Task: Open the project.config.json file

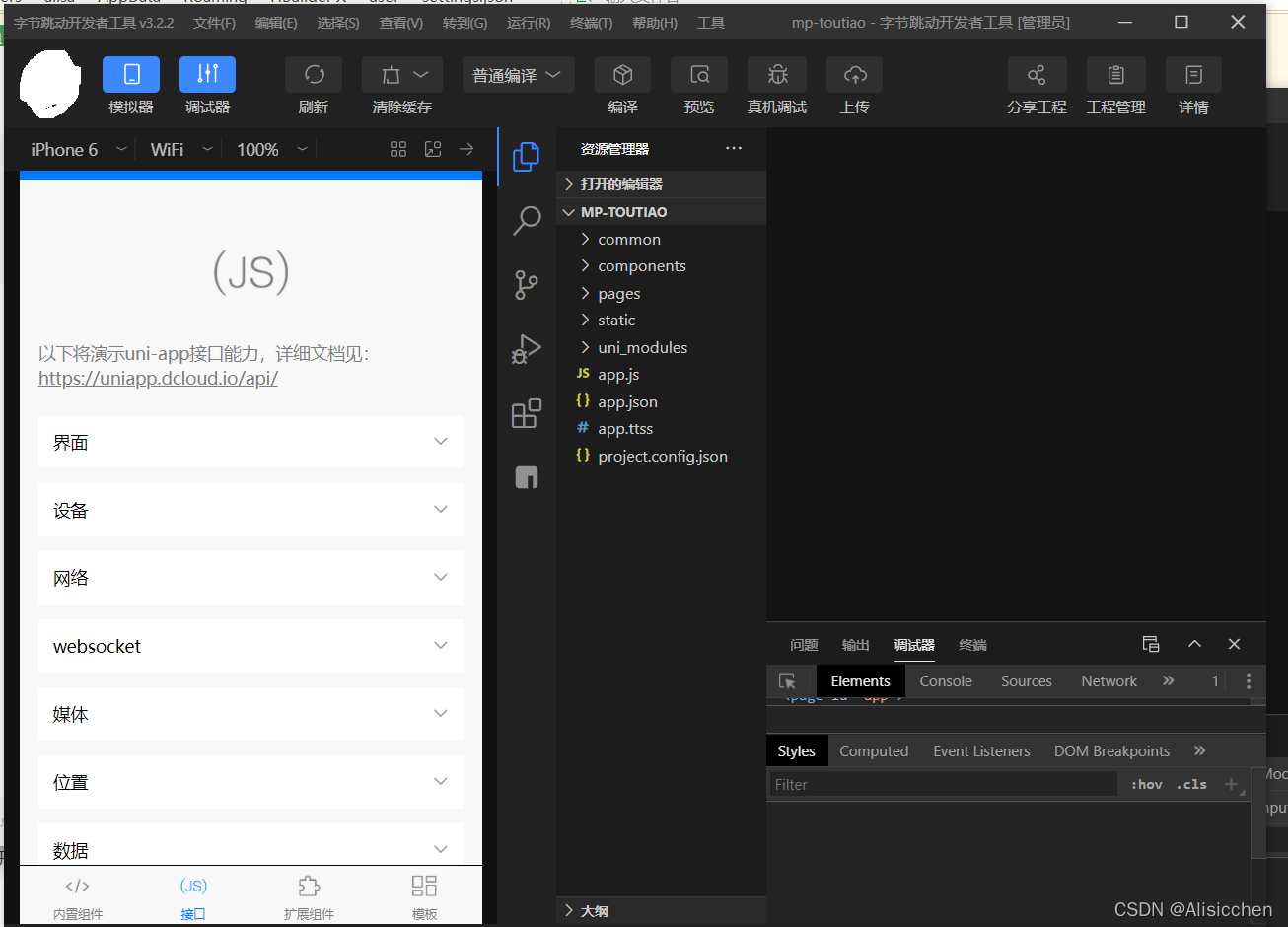Action: (661, 457)
